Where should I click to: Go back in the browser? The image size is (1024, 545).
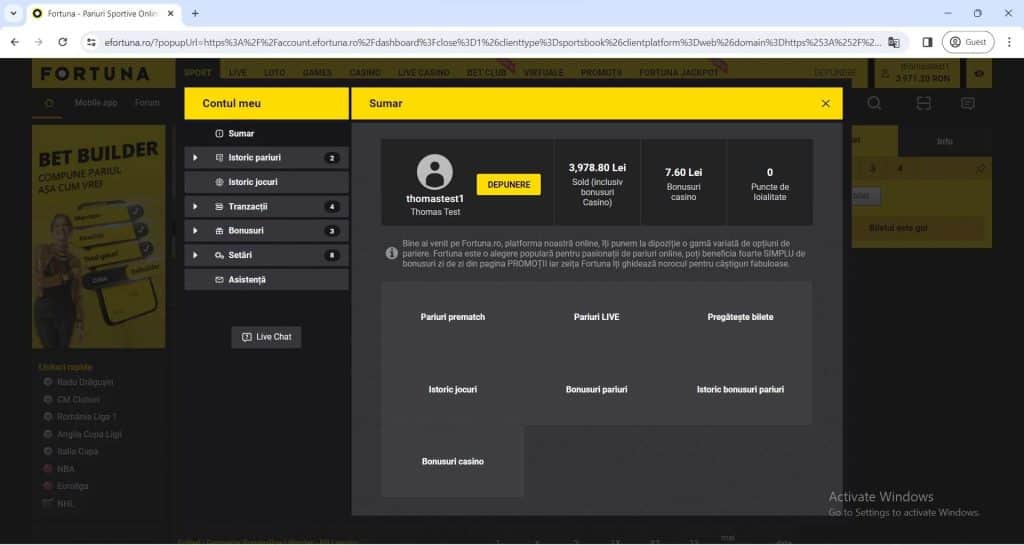pos(15,42)
